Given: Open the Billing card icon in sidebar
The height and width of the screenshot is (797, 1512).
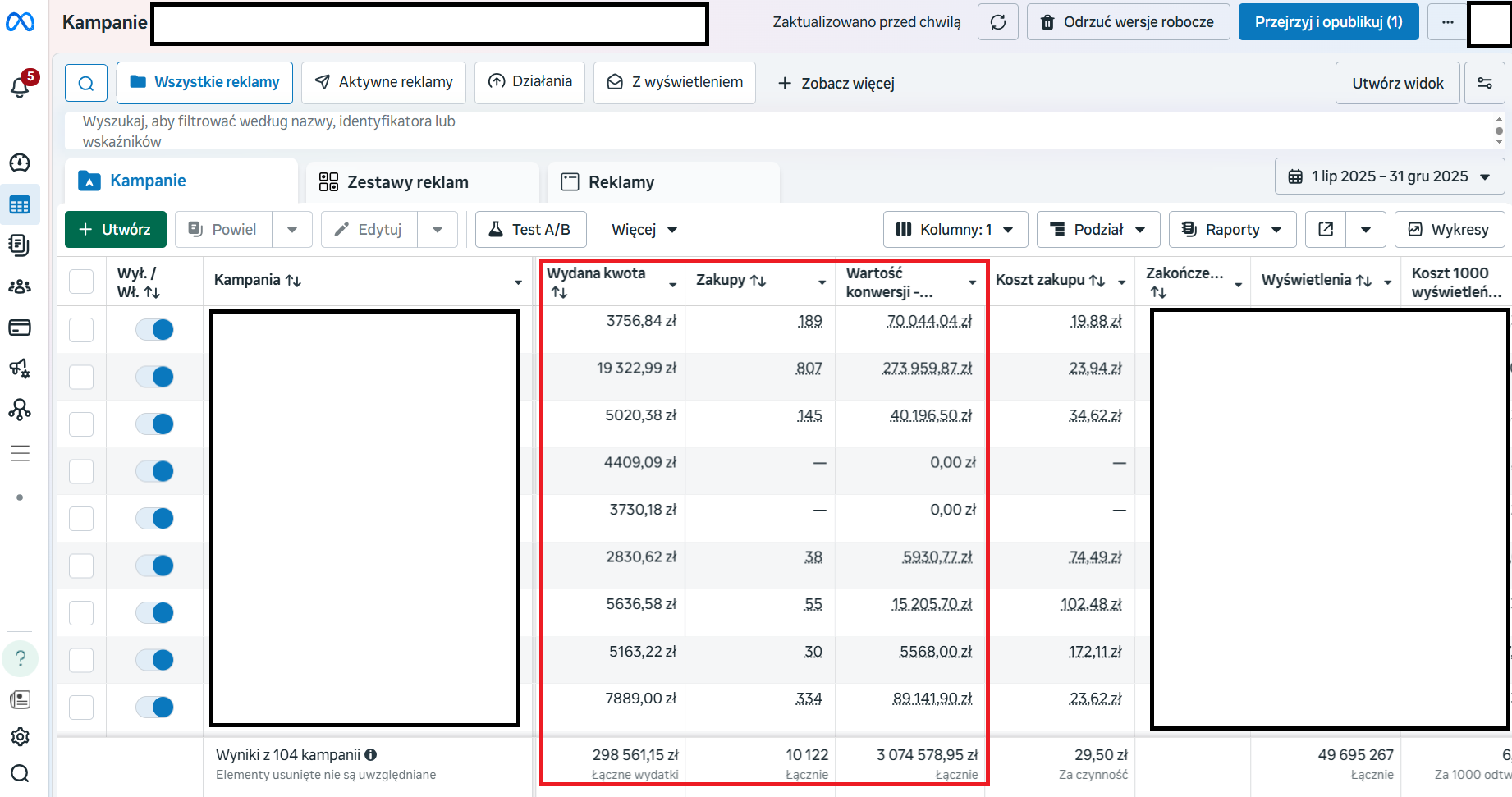Looking at the screenshot, I should [20, 328].
